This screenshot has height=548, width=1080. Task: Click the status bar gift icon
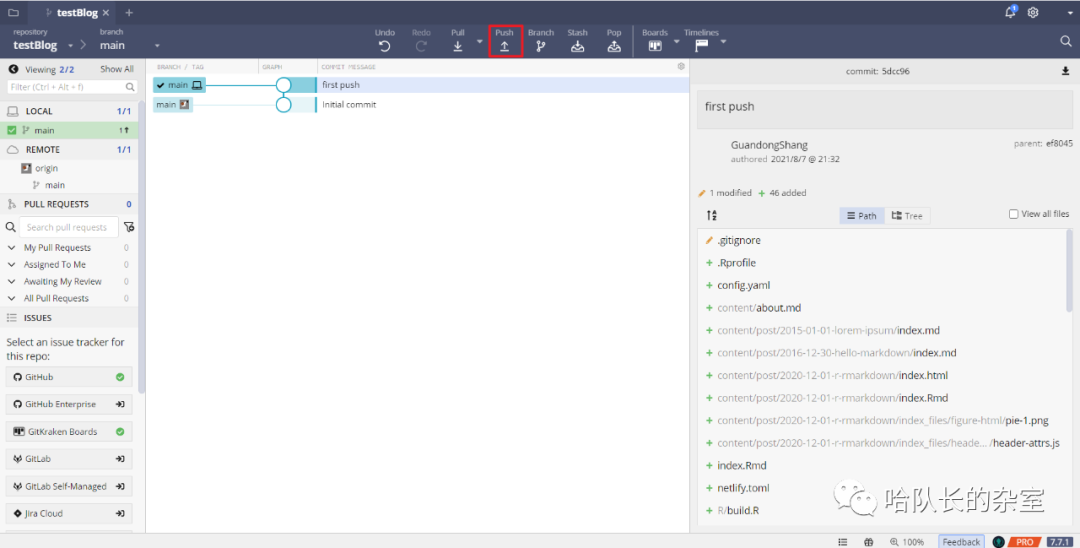tap(869, 542)
